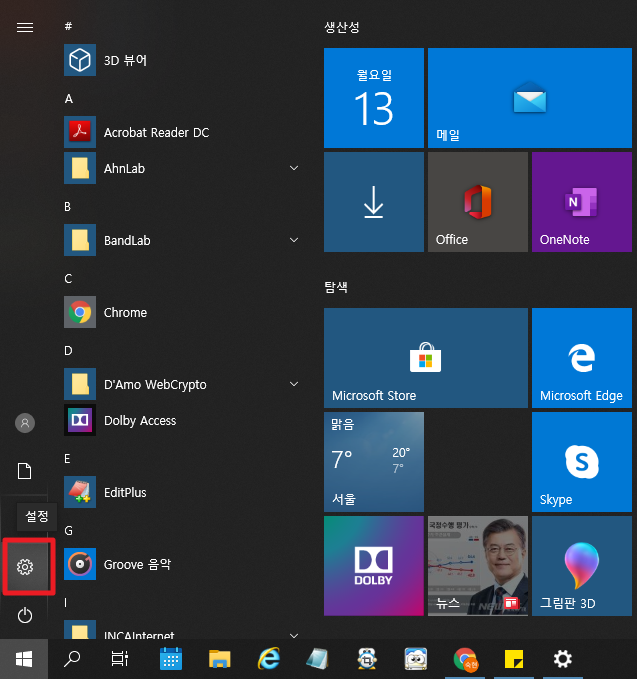
Task: Expand the INCAInternet folder chevron
Action: click(x=294, y=635)
